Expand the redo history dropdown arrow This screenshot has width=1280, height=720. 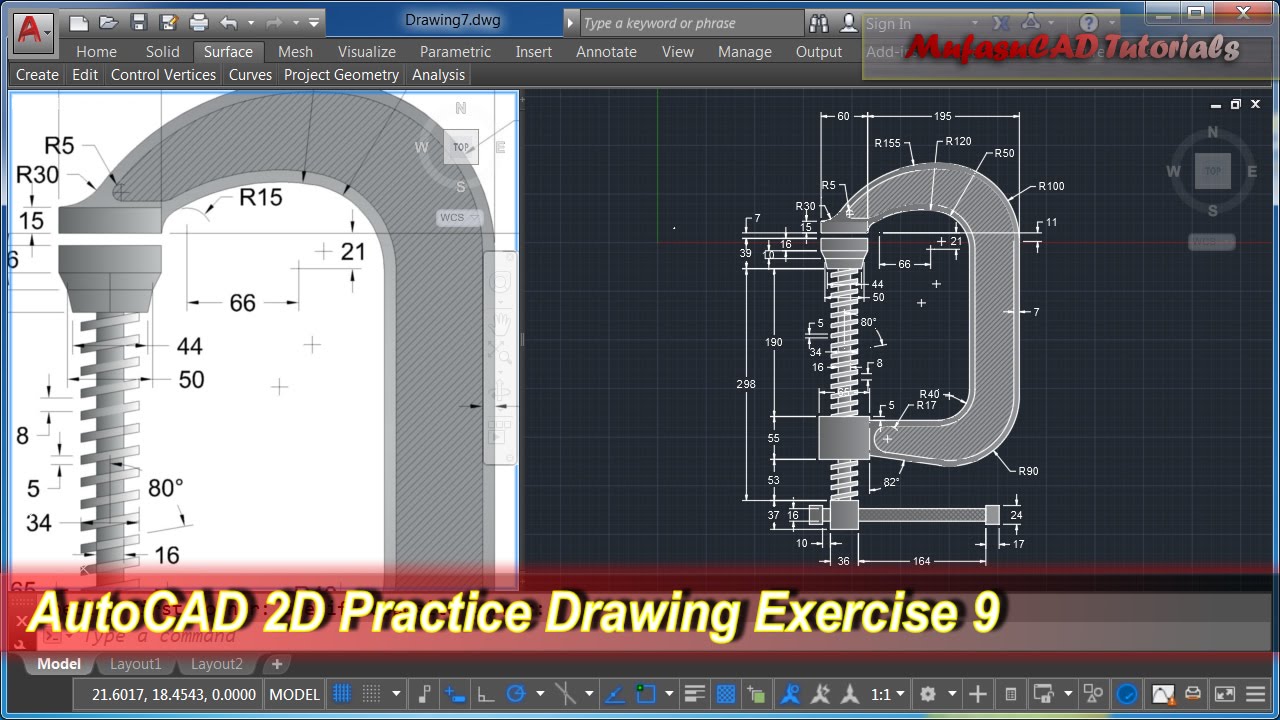click(x=296, y=22)
